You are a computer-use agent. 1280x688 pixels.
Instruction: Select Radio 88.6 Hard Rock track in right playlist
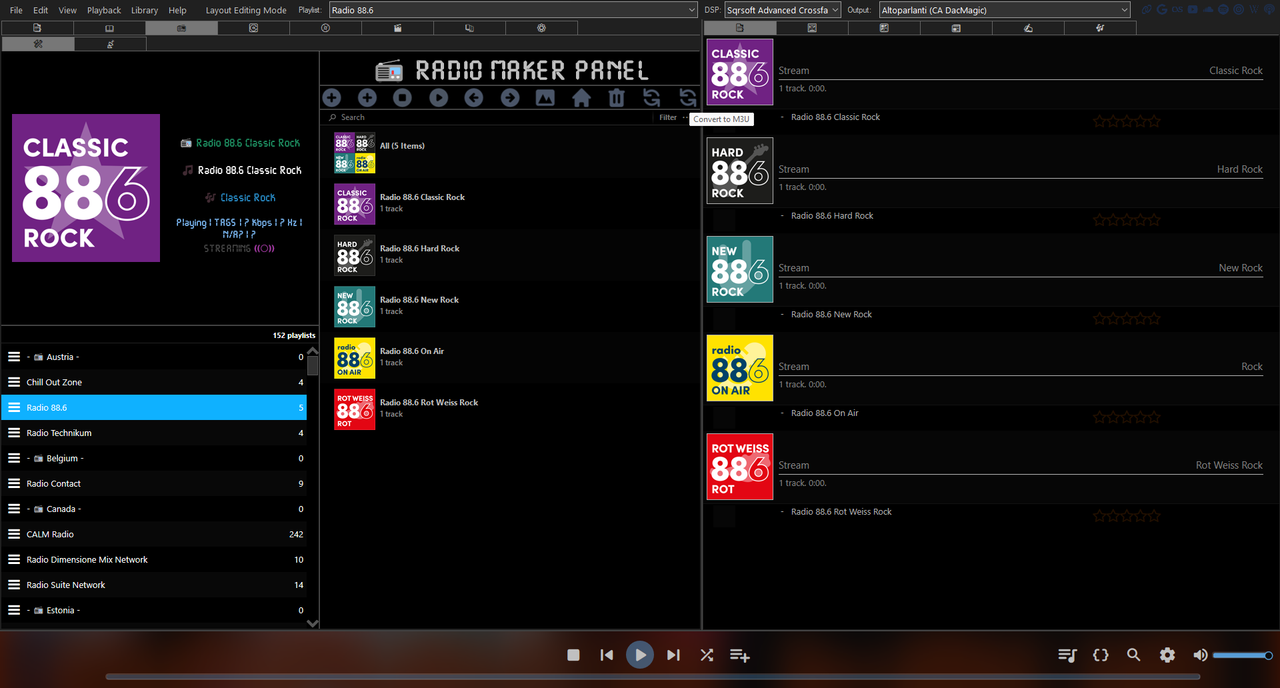(832, 216)
